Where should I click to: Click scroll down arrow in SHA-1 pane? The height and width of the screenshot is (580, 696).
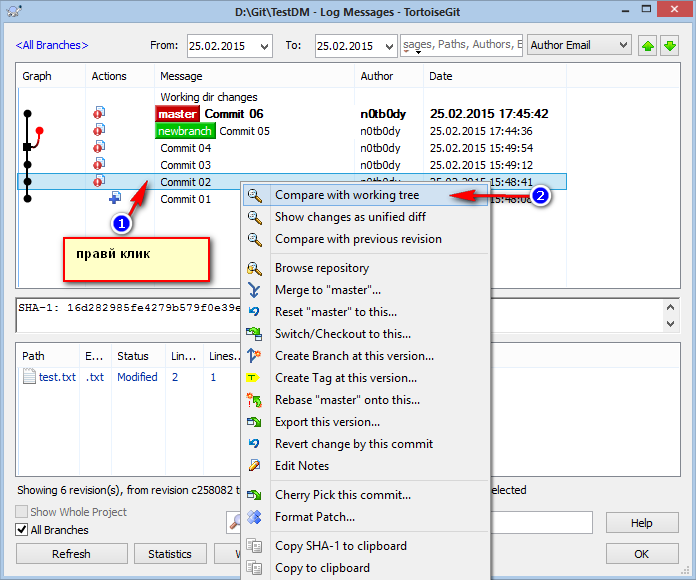click(x=670, y=324)
